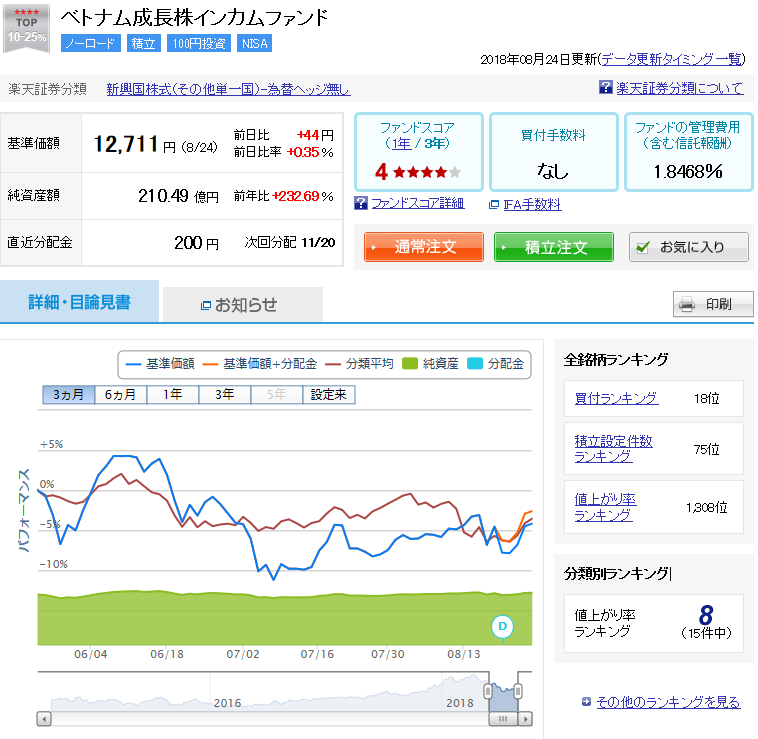Toggle 基準価額+分配金 orange legend entry
The width and height of the screenshot is (758, 739).
click(x=260, y=364)
